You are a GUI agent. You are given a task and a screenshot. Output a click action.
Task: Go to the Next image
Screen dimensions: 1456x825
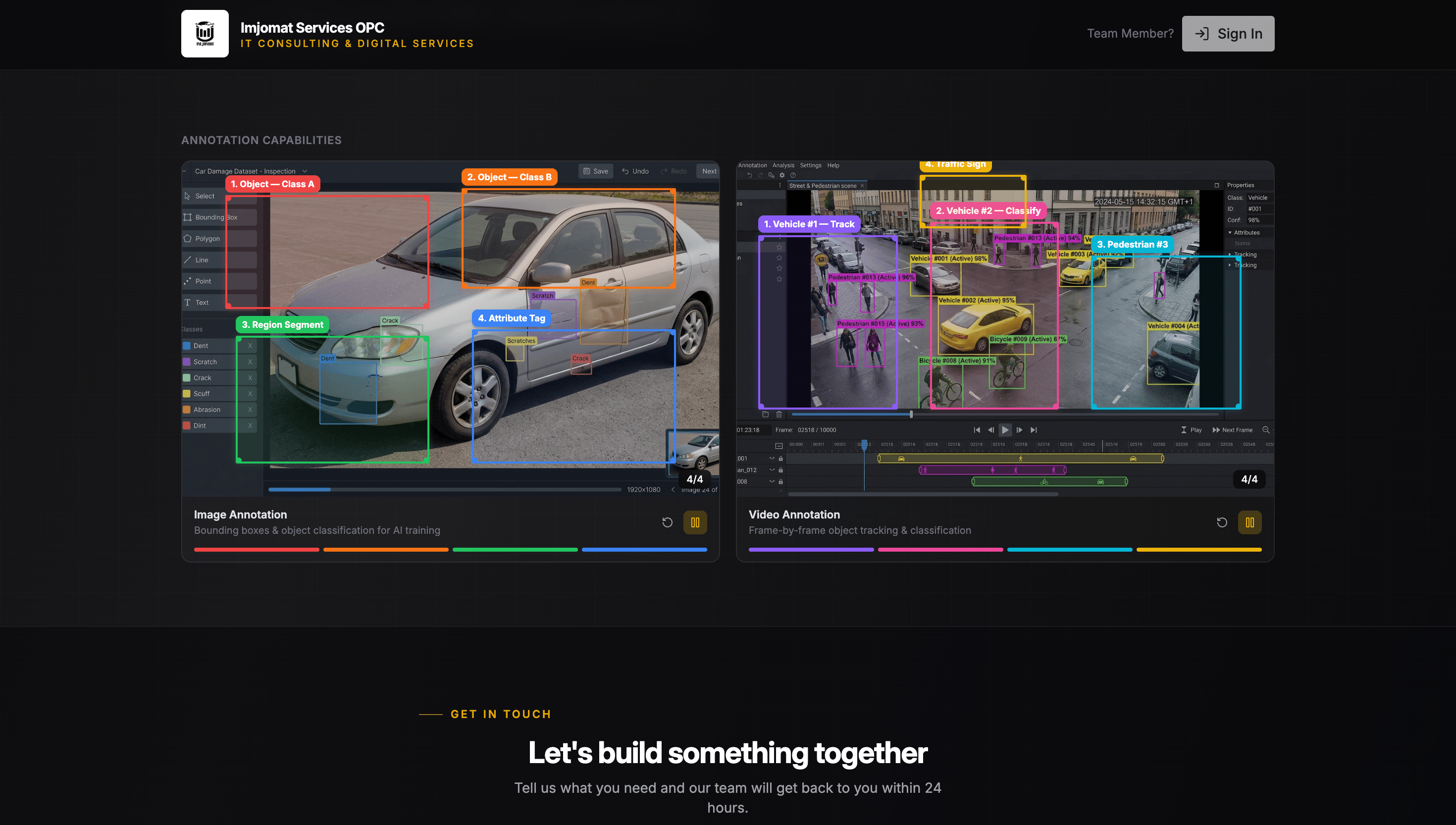pyautogui.click(x=708, y=171)
